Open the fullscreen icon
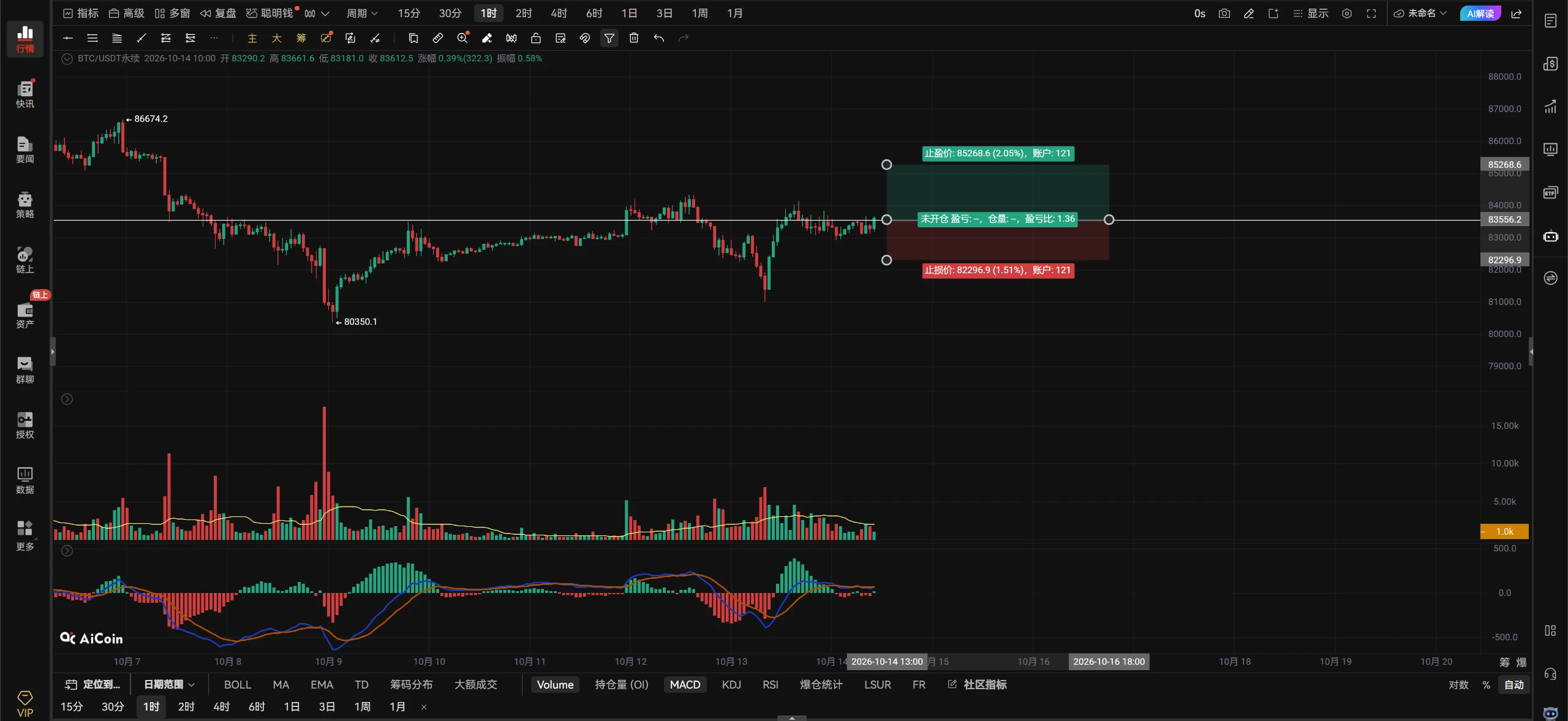This screenshot has height=721, width=1568. tap(1371, 13)
